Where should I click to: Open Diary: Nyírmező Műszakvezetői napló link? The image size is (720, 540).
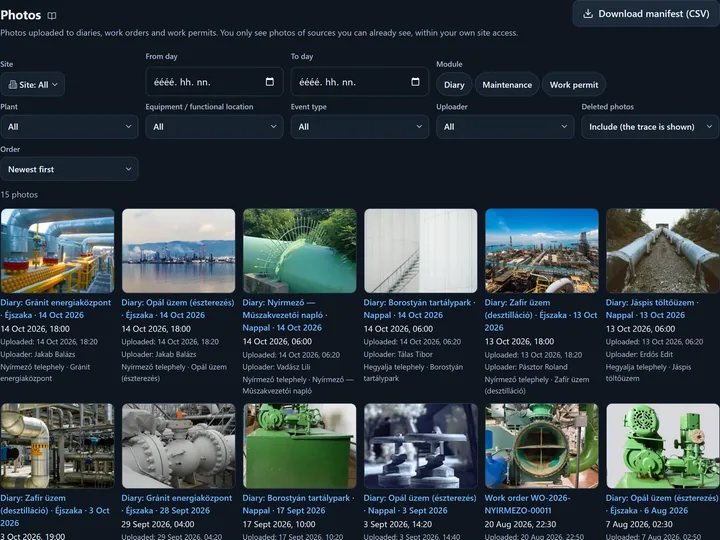285,315
